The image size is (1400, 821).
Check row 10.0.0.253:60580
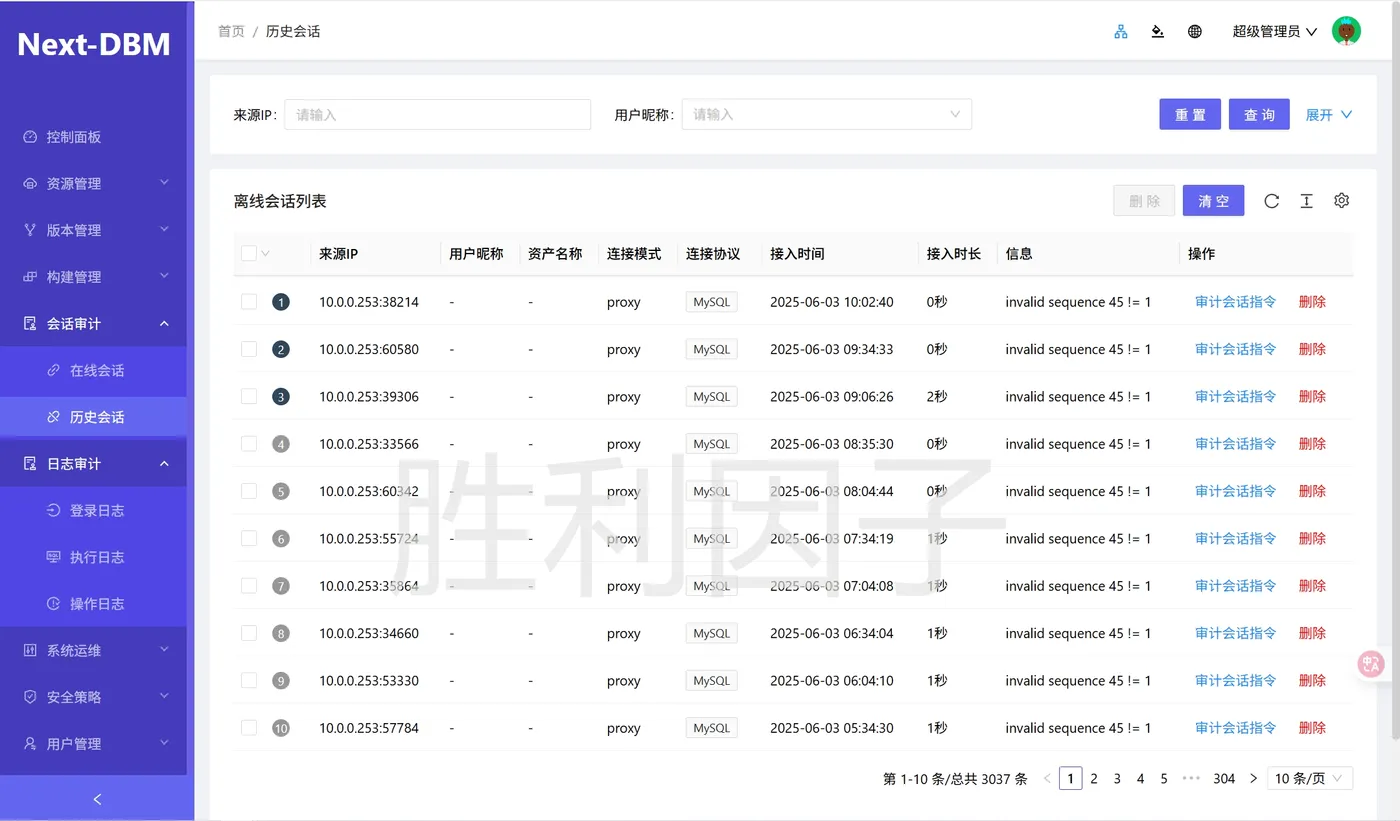tap(249, 349)
